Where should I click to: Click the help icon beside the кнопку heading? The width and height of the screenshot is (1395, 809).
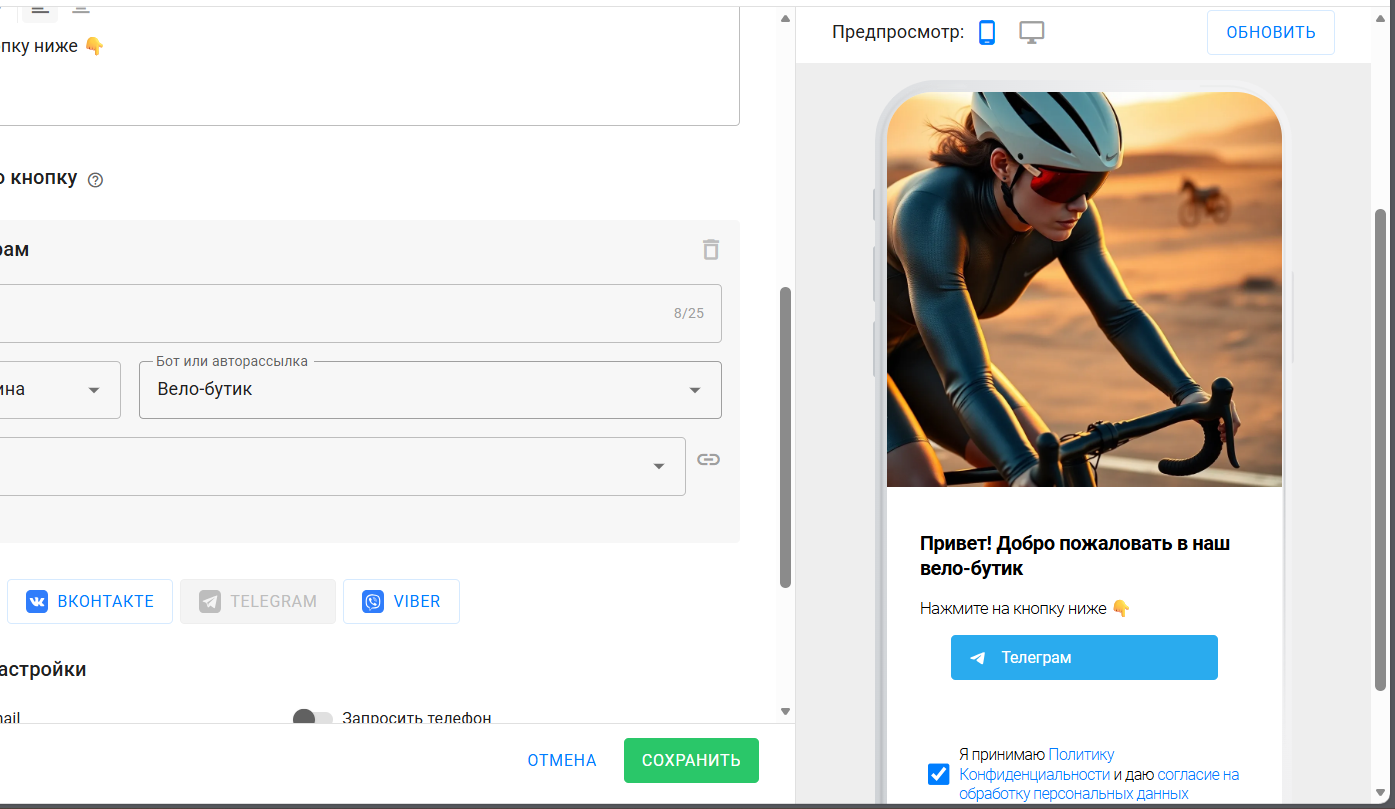pos(96,180)
